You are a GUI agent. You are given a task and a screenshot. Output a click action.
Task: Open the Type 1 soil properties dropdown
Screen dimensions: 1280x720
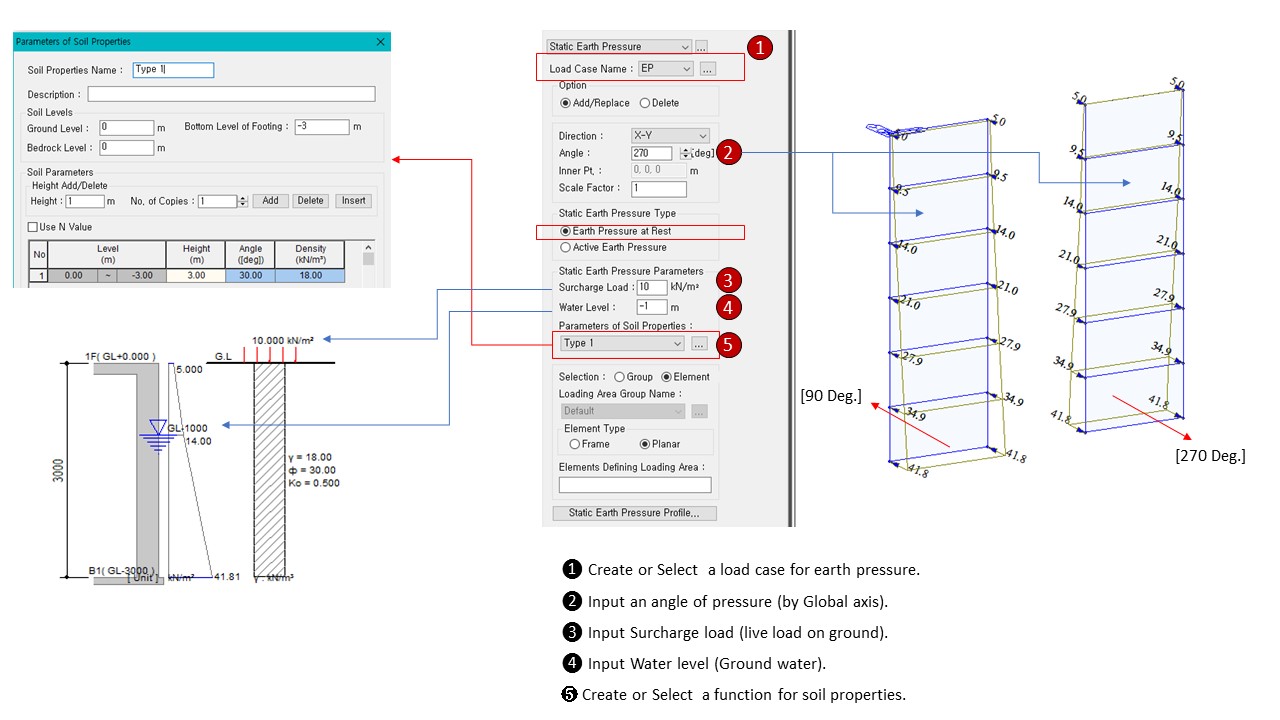[x=677, y=344]
